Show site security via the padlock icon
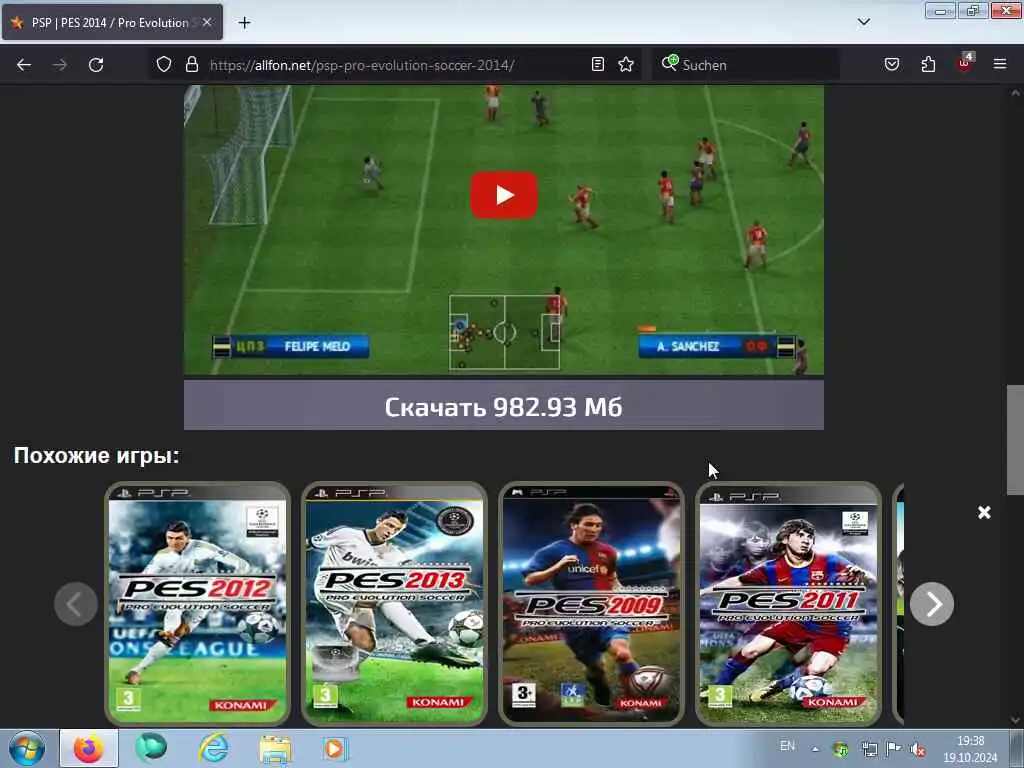The height and width of the screenshot is (768, 1024). click(x=191, y=64)
